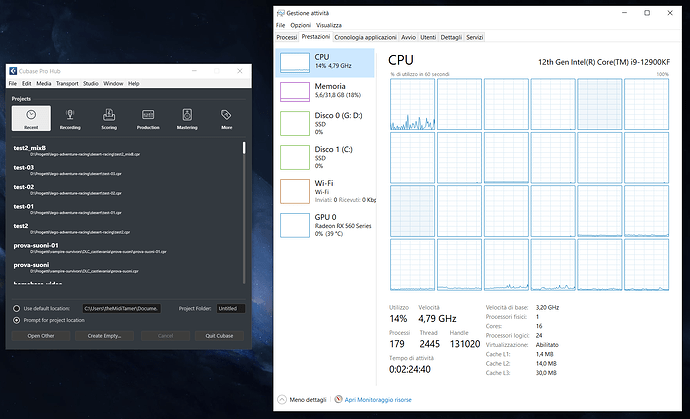Collapse Task Manager with Meno dettagli
The image size is (690, 419).
302,400
